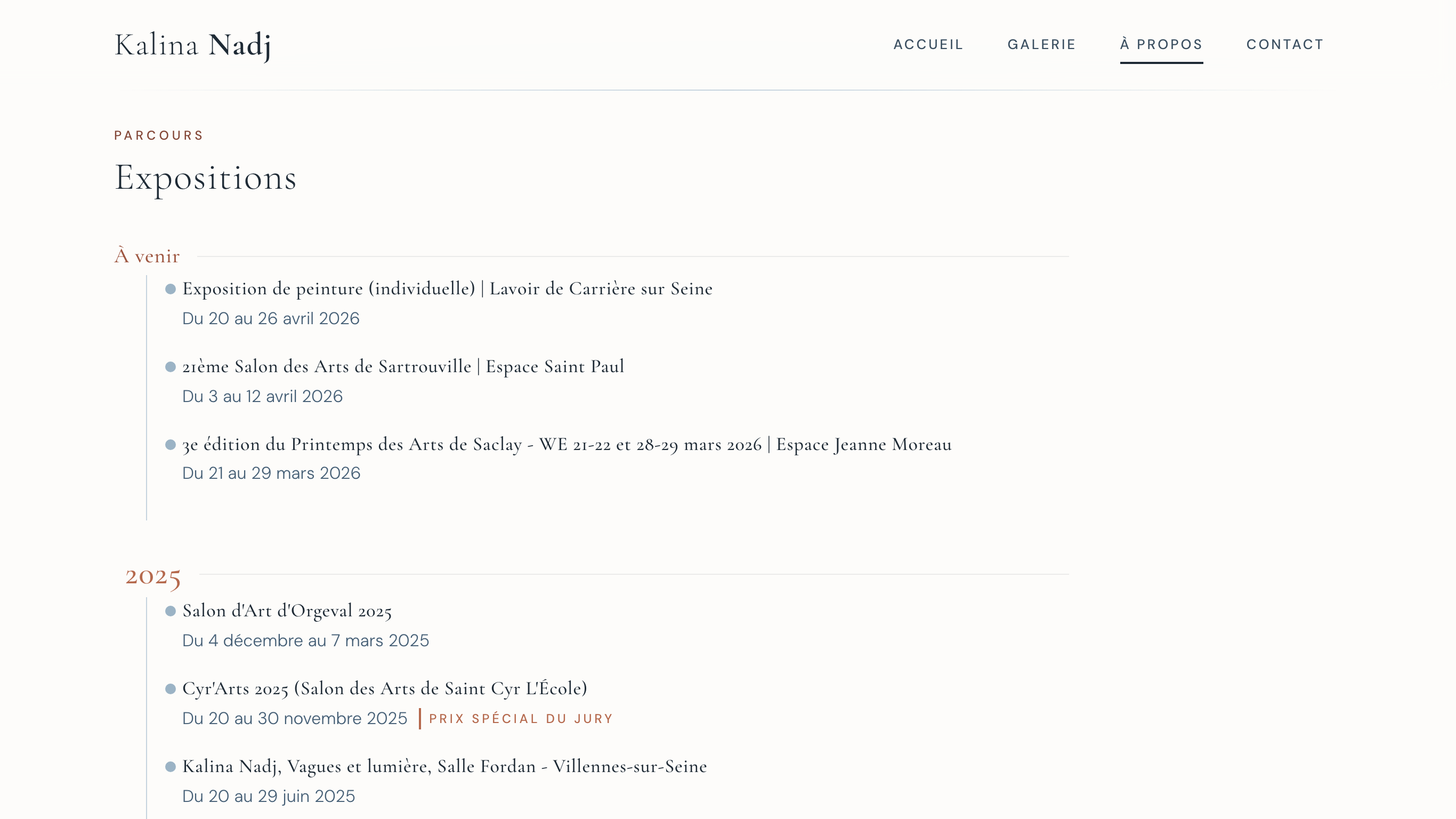Click the À venir section title
Image resolution: width=1456 pixels, height=819 pixels.
147,256
